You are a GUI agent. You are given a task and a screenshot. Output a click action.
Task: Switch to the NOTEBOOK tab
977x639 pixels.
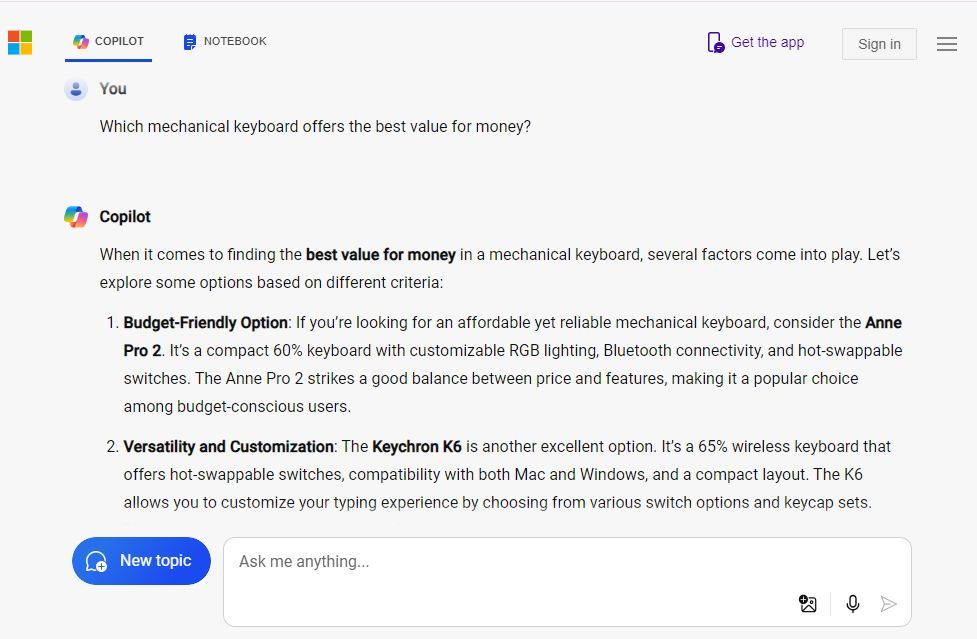coord(225,42)
